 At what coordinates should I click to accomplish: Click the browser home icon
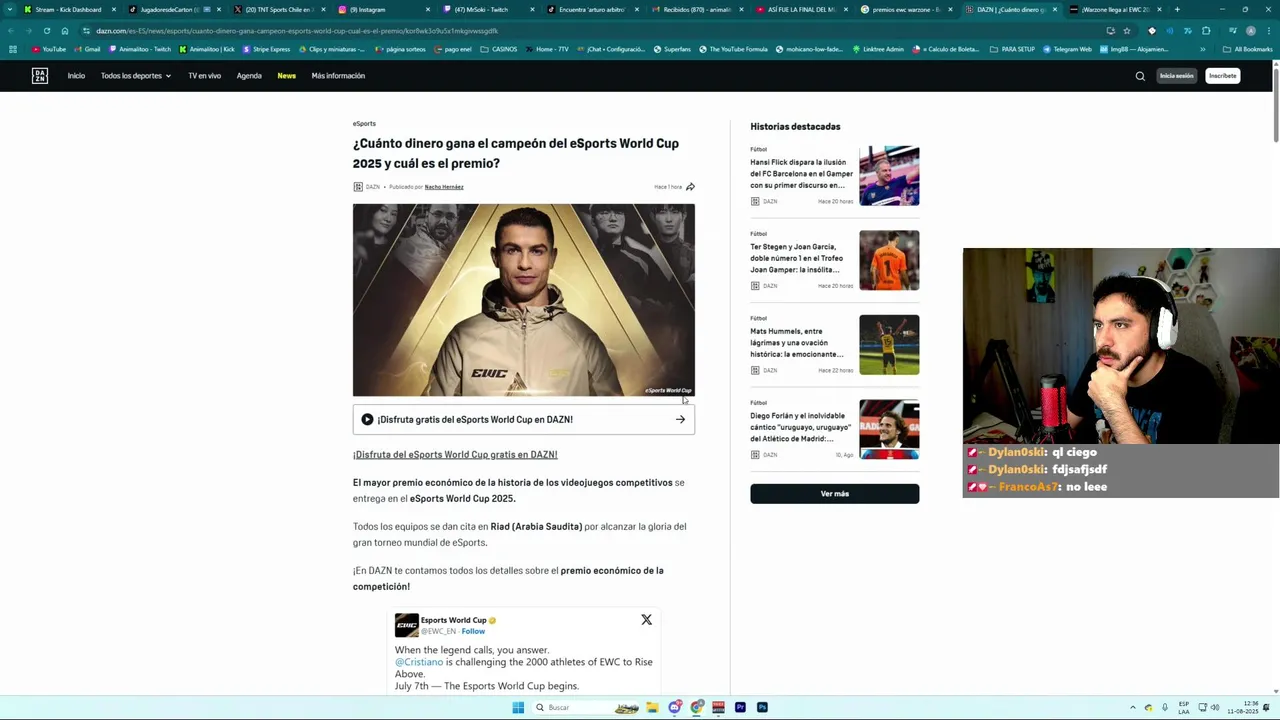tap(64, 31)
